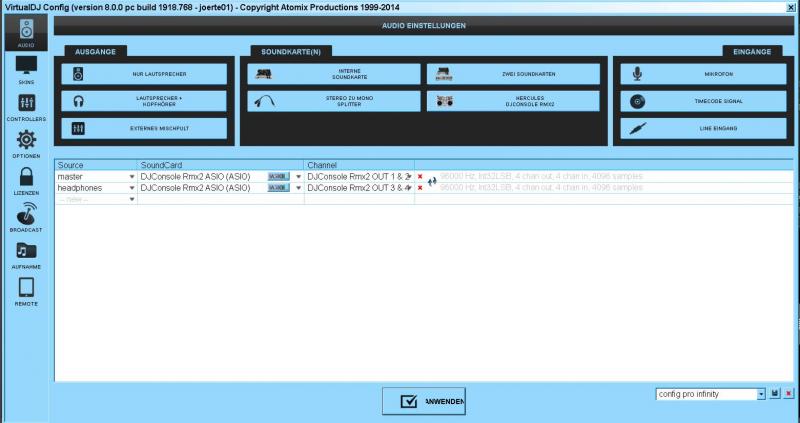
Task: Open the master source dropdown
Action: point(132,177)
